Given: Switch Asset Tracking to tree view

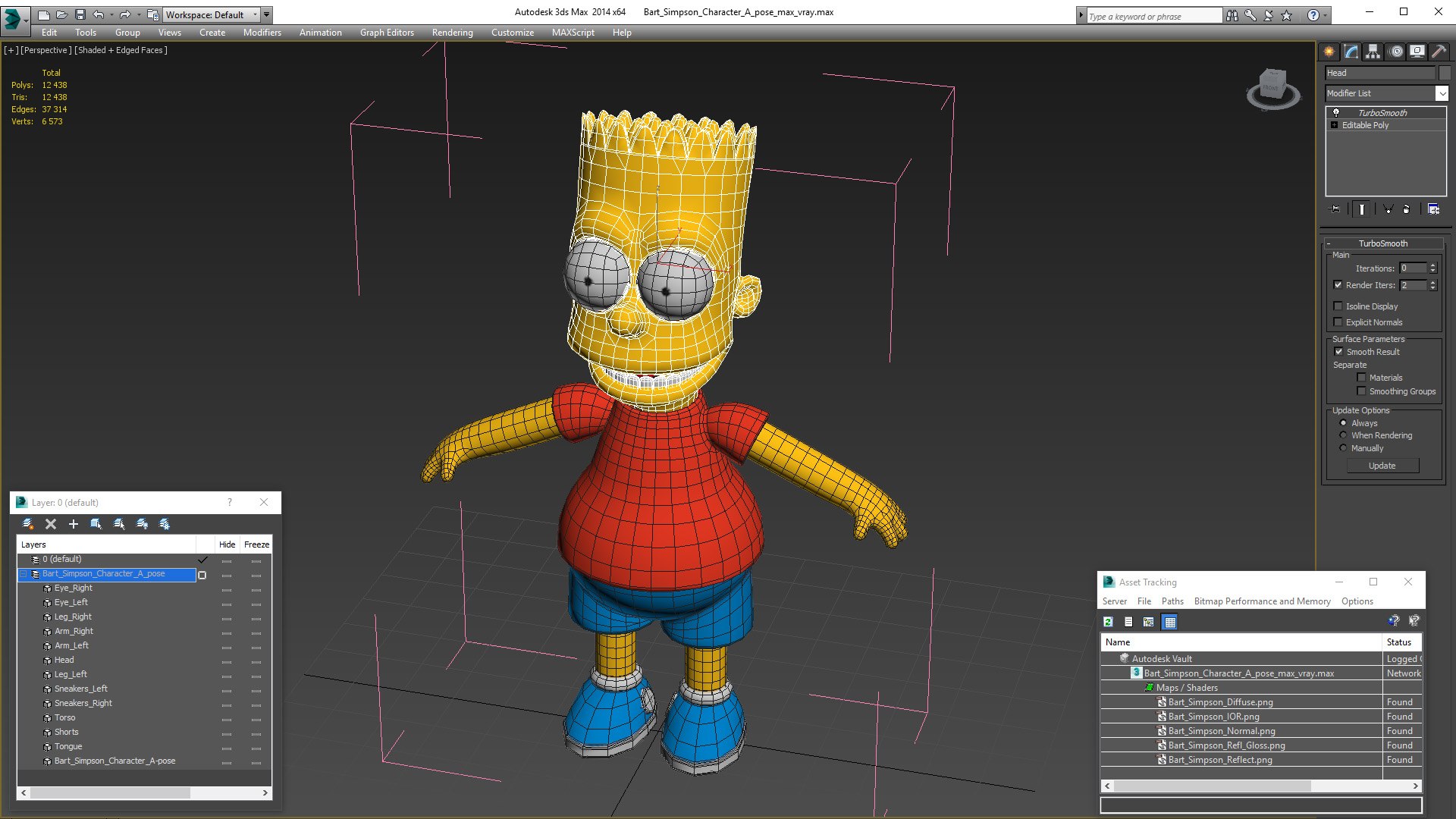Looking at the screenshot, I should coord(1149,622).
